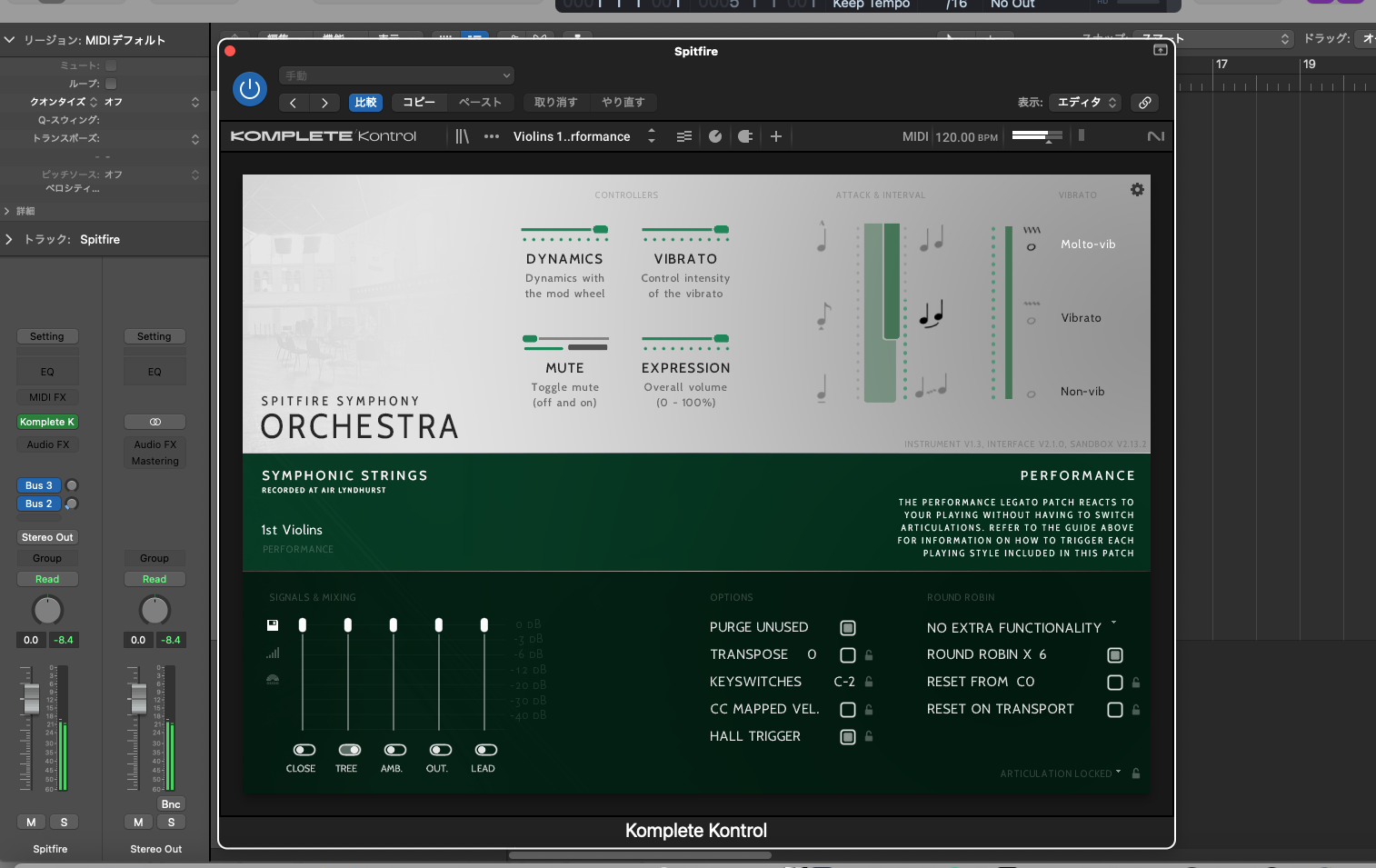Click the signal level bars icon

pyautogui.click(x=273, y=653)
